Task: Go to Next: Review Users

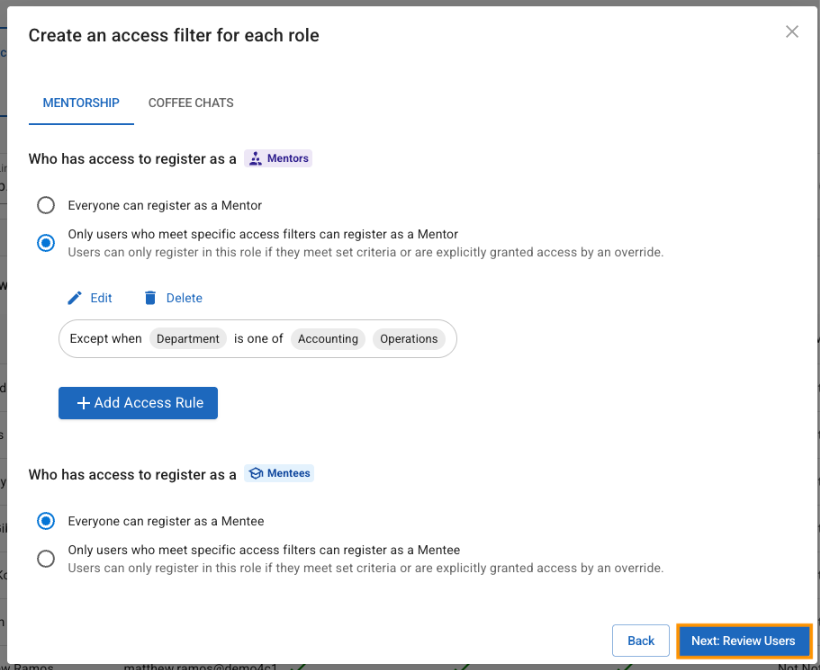Action: [x=743, y=641]
